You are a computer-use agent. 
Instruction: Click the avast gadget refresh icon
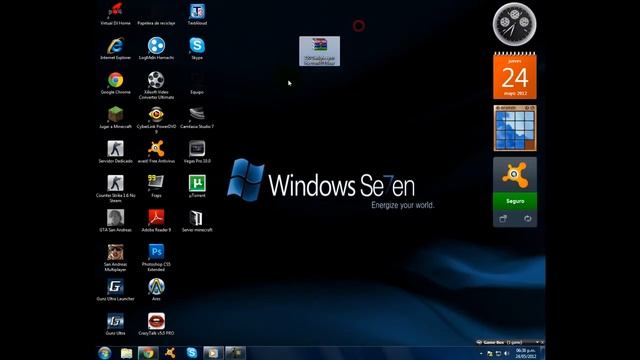[527, 219]
